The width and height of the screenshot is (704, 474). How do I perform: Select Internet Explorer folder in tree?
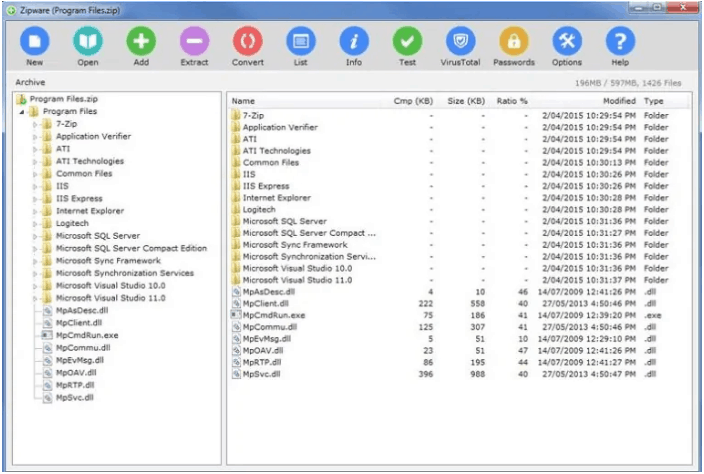[x=89, y=211]
